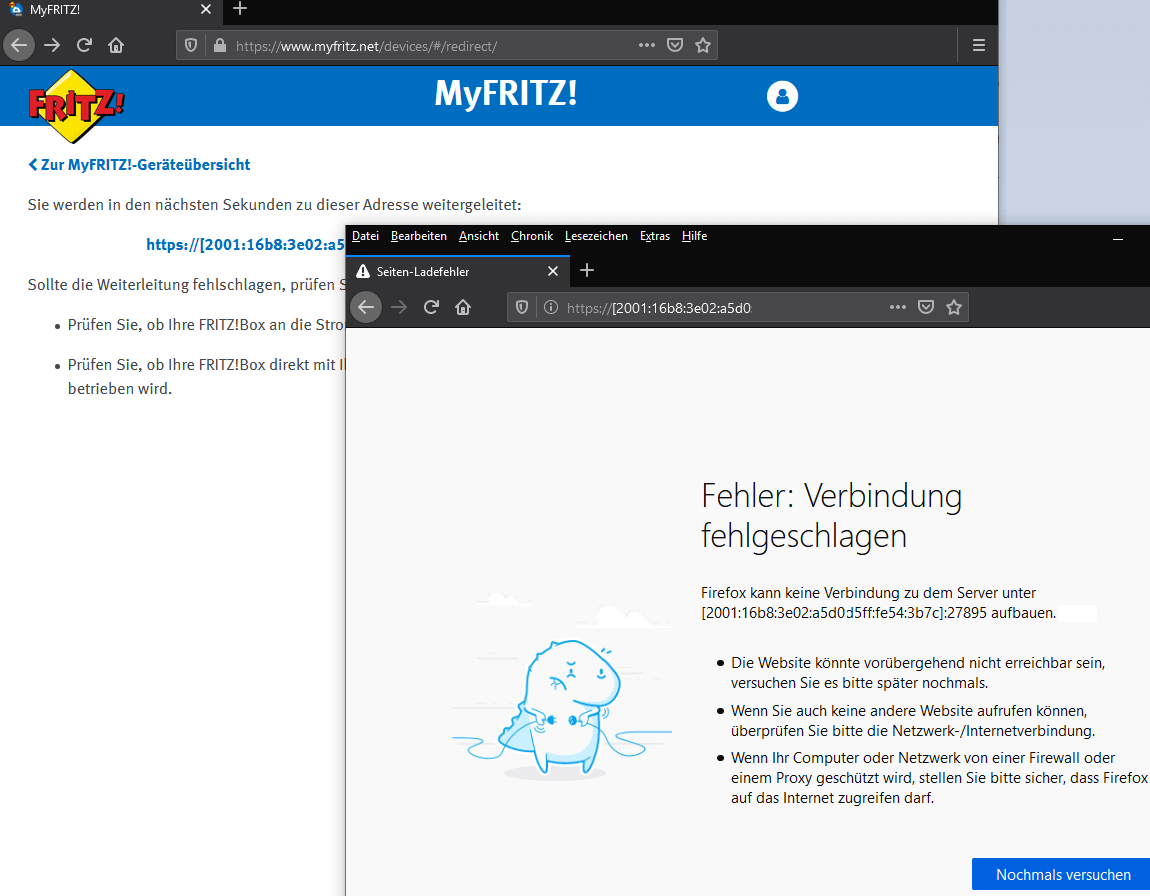Reload the MyFRITZ! page
This screenshot has width=1150, height=896.
tap(84, 45)
